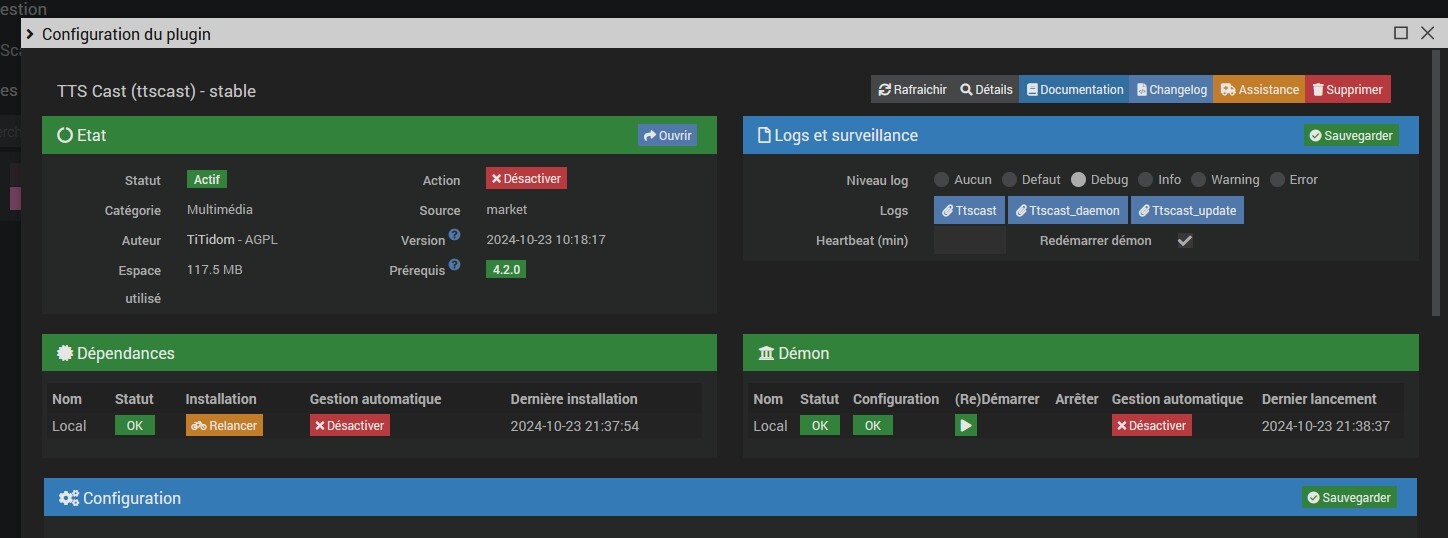The height and width of the screenshot is (538, 1448).
Task: Toggle the Redémarrer démon checkbox
Action: click(x=1185, y=241)
